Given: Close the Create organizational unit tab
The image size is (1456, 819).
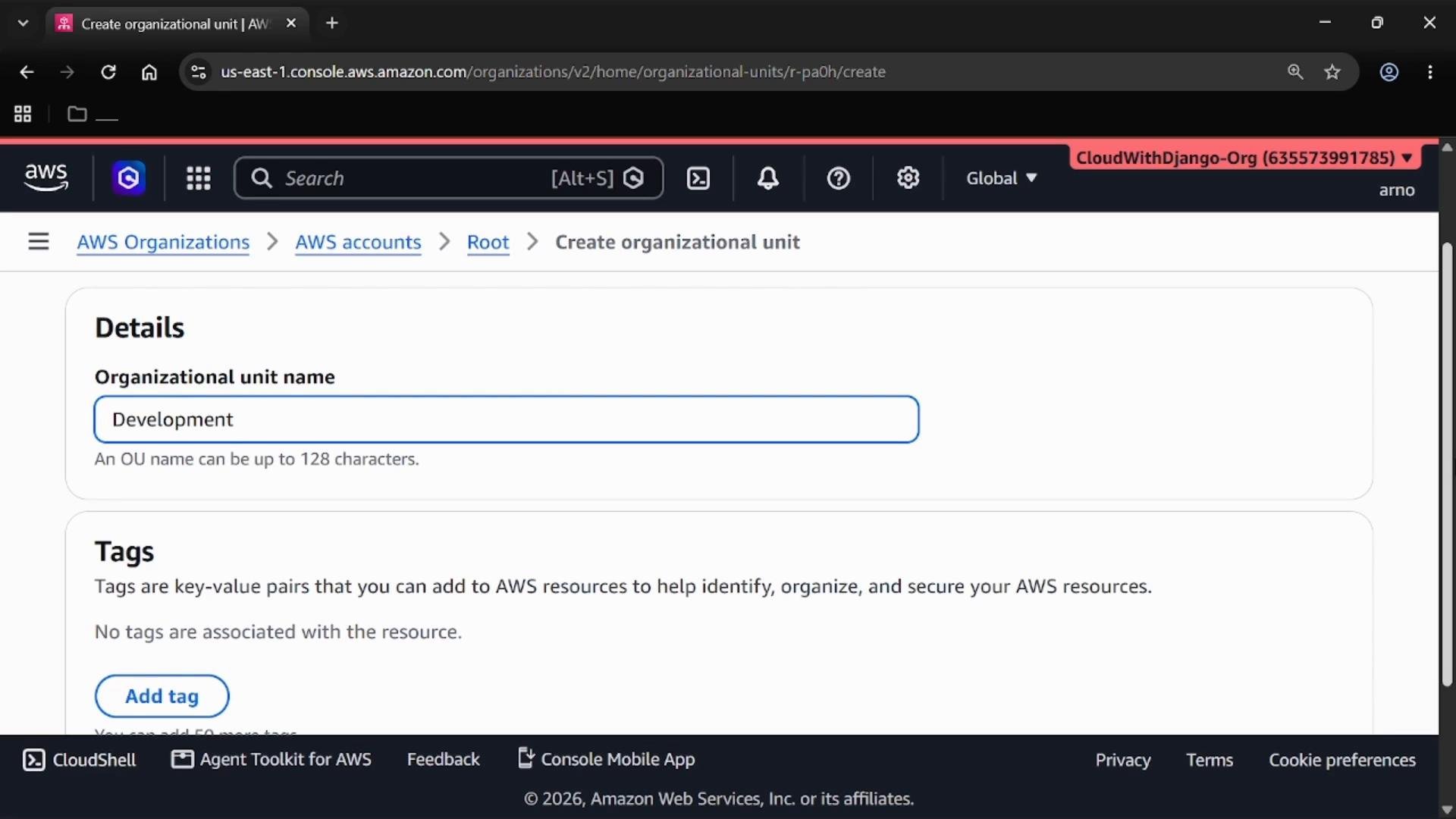Looking at the screenshot, I should pos(291,24).
